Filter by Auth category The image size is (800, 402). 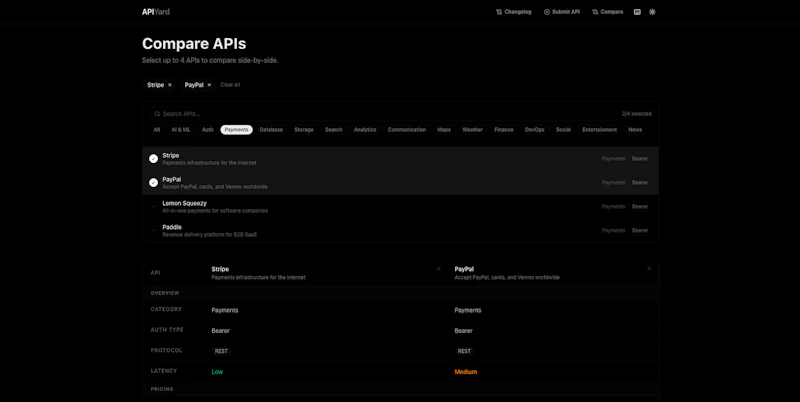(x=208, y=130)
